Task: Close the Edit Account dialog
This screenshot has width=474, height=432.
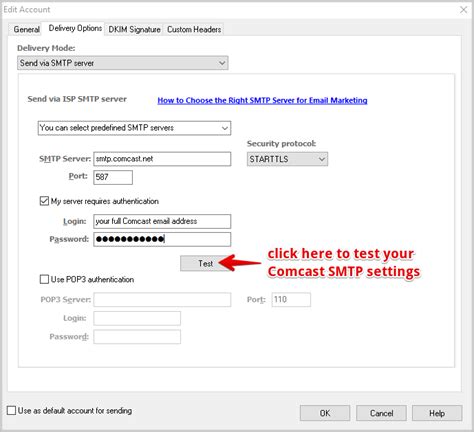Action: tap(463, 10)
